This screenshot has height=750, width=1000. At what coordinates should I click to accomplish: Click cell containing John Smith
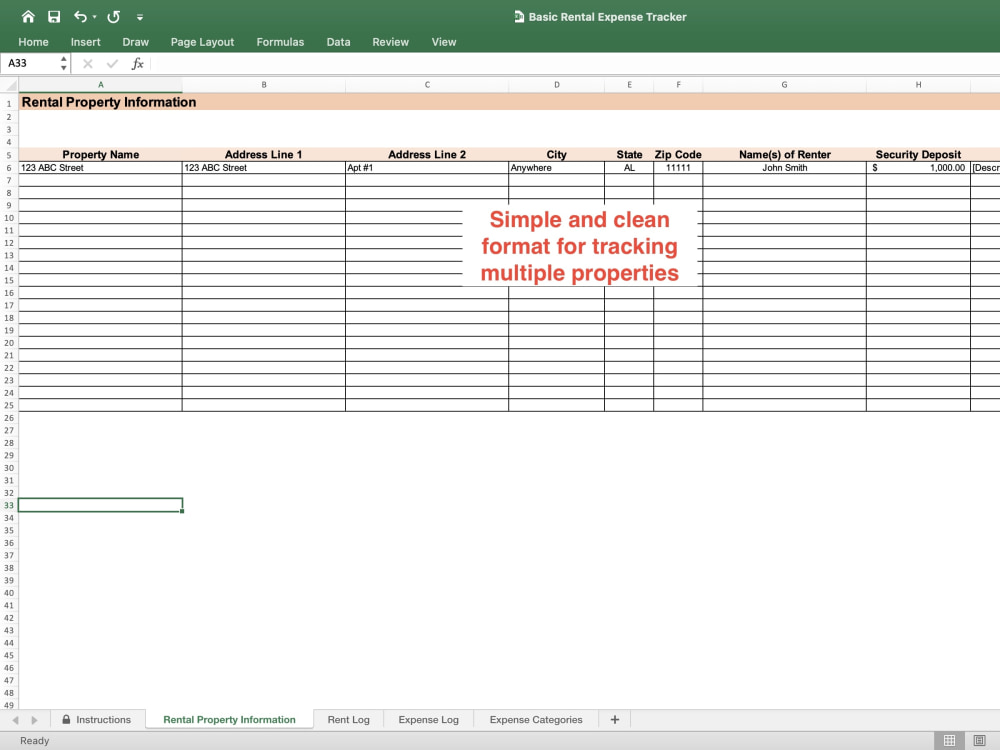point(784,167)
